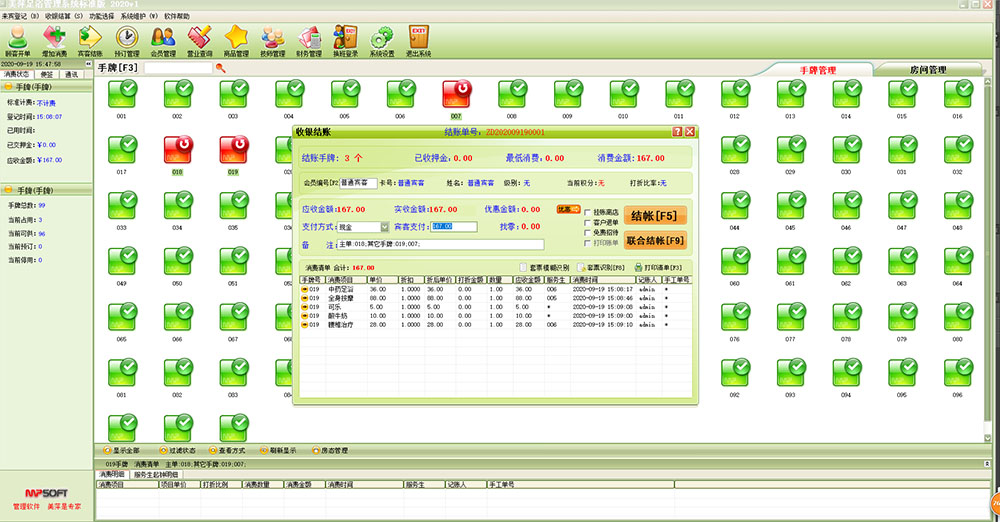Check the 免费招待 option
The width and height of the screenshot is (1000, 522).
pos(588,232)
